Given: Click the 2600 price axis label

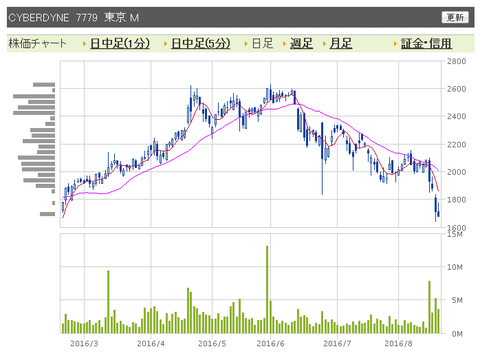Looking at the screenshot, I should pos(456,89).
